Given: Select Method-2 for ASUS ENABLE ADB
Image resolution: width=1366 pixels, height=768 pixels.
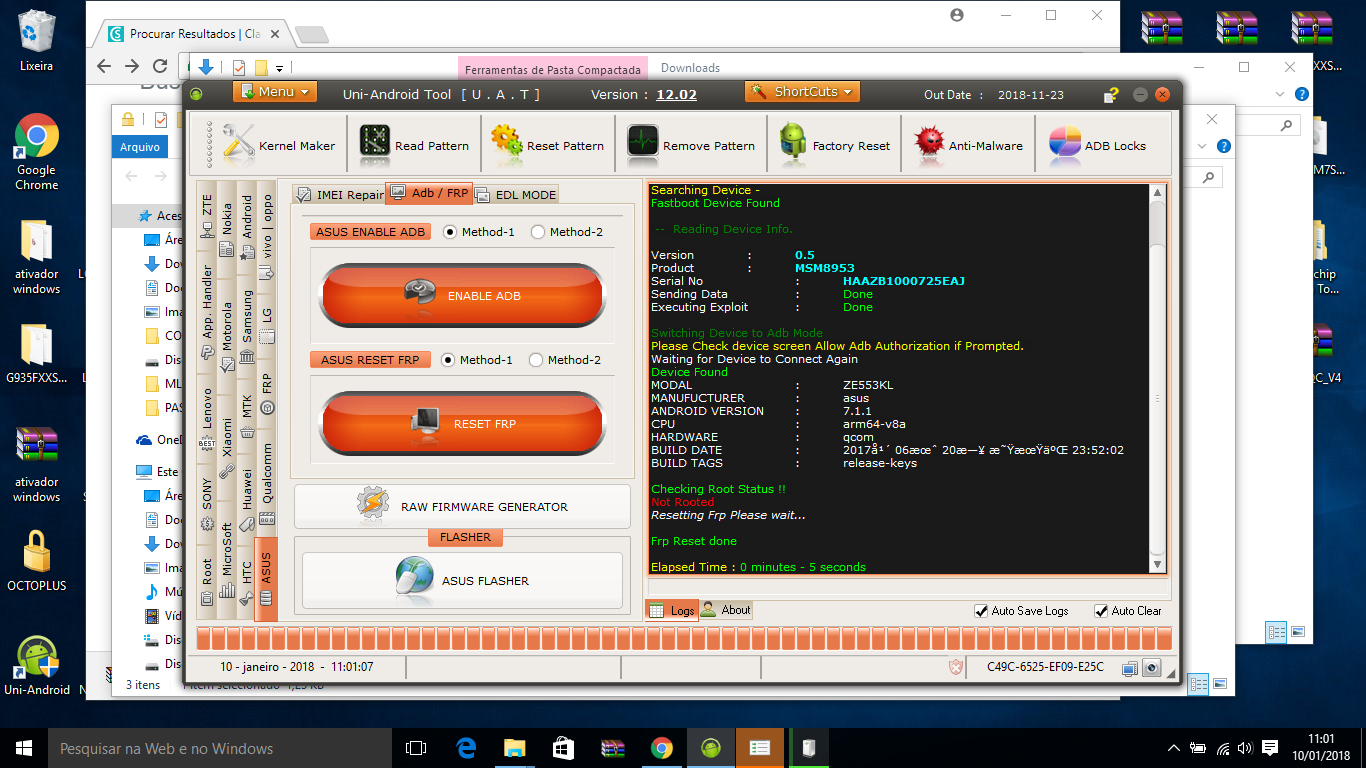Looking at the screenshot, I should pos(567,232).
